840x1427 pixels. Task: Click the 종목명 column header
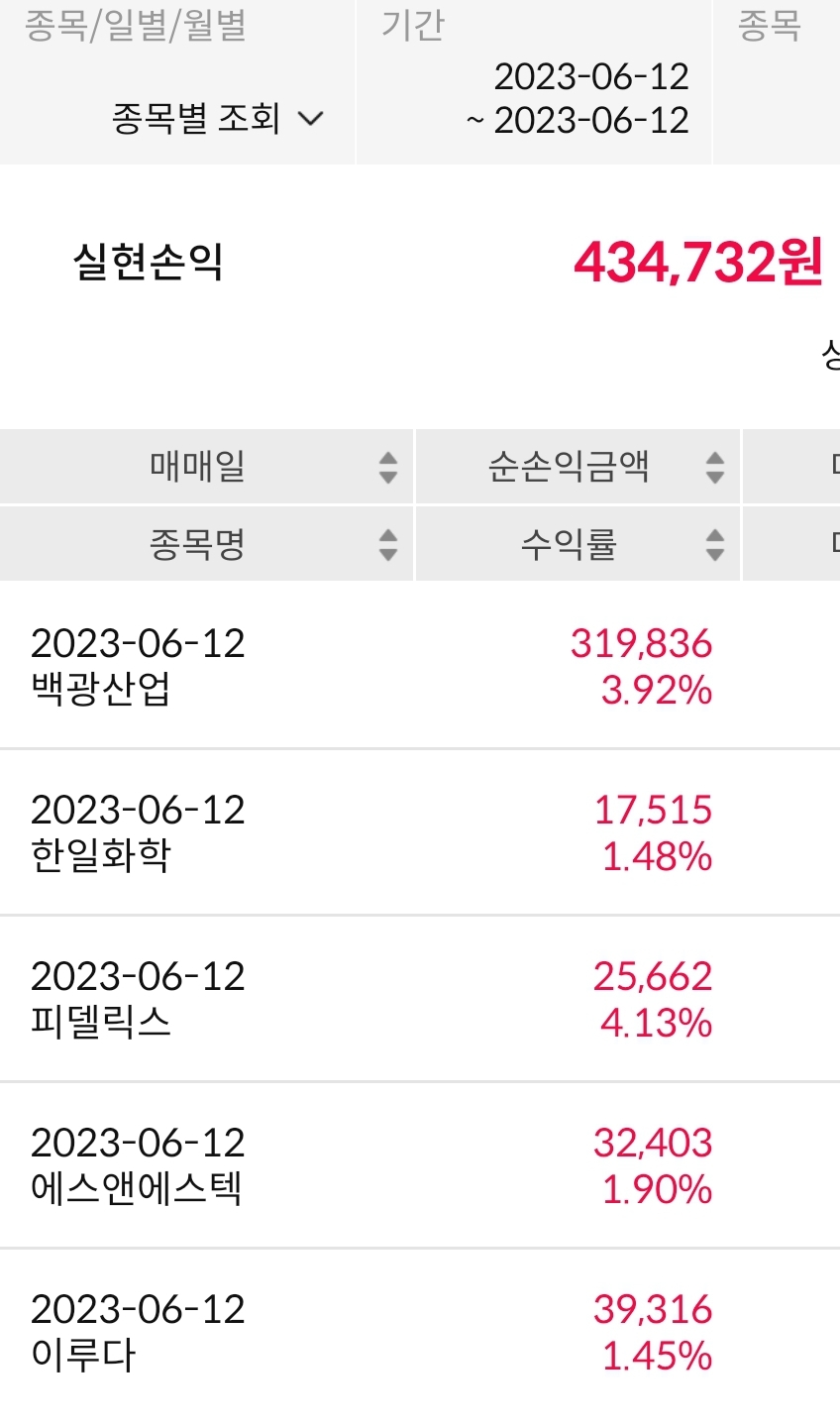click(x=197, y=544)
